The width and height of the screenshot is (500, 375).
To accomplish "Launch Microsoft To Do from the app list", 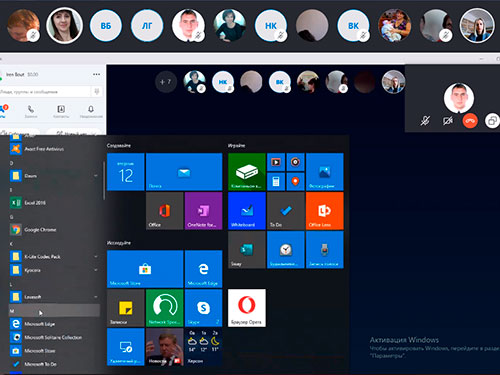I will pos(54,364).
